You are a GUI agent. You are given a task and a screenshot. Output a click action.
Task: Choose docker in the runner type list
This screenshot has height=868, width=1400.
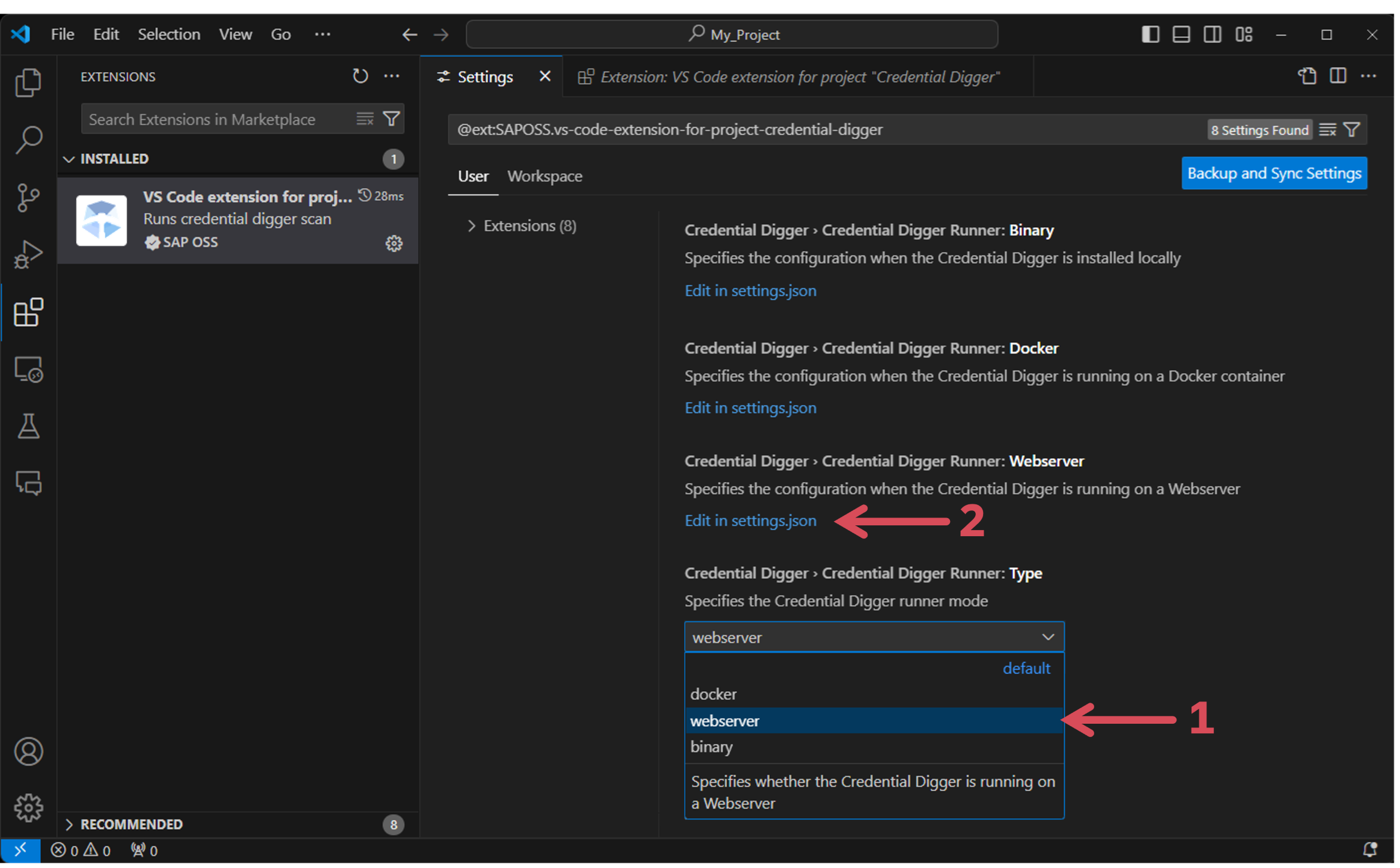[874, 694]
